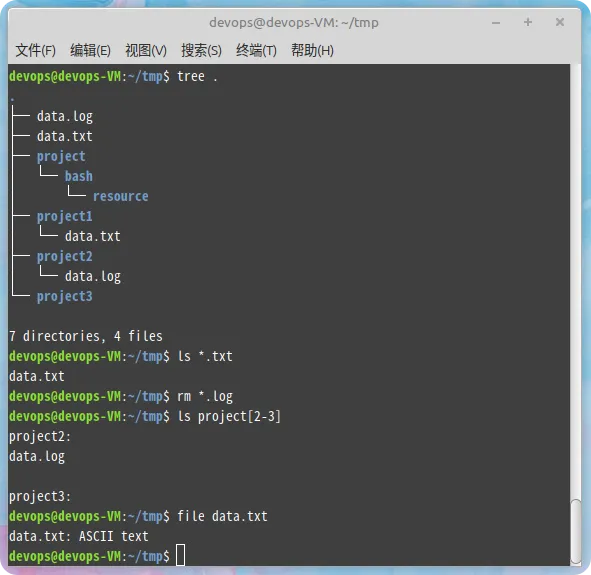Viewport: 591px width, 575px height.
Task: Open the 文件(F) menu
Action: tap(35, 50)
